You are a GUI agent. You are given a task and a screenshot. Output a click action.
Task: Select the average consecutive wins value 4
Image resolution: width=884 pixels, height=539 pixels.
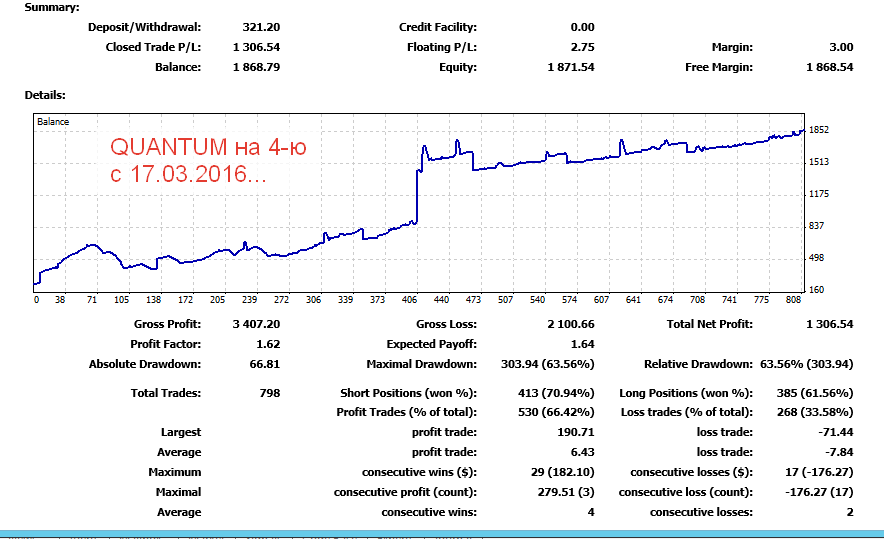[x=591, y=512]
